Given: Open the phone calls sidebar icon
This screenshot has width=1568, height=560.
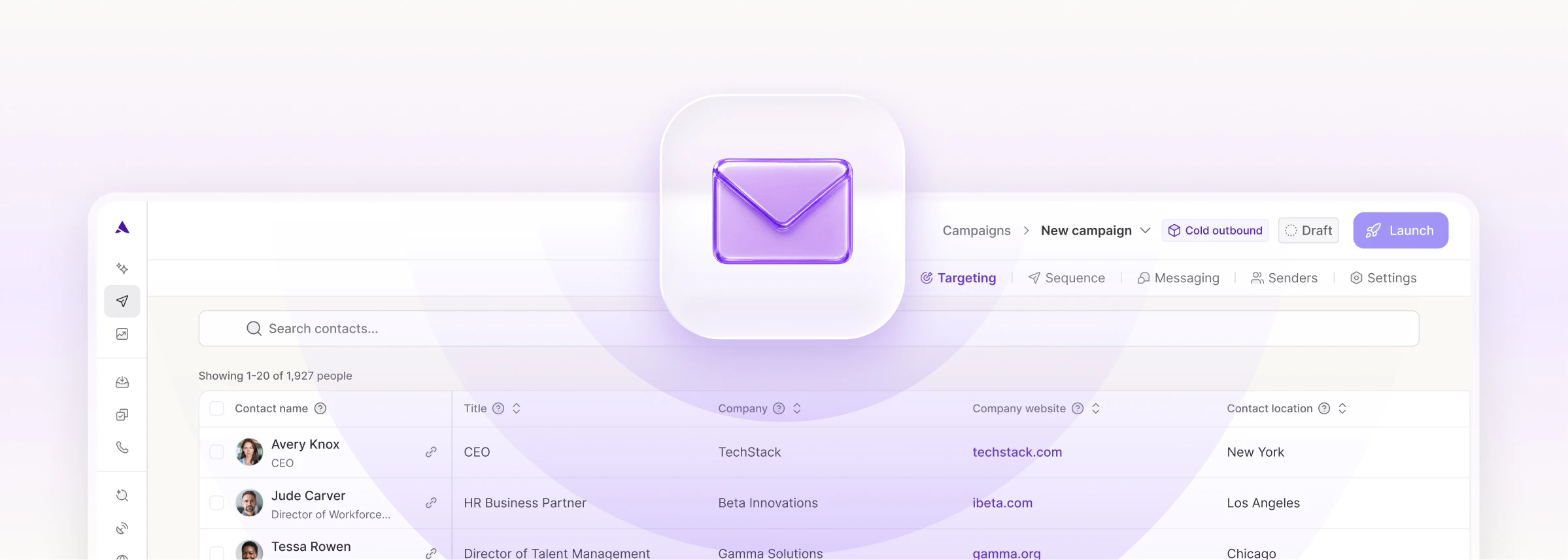Looking at the screenshot, I should (x=122, y=448).
